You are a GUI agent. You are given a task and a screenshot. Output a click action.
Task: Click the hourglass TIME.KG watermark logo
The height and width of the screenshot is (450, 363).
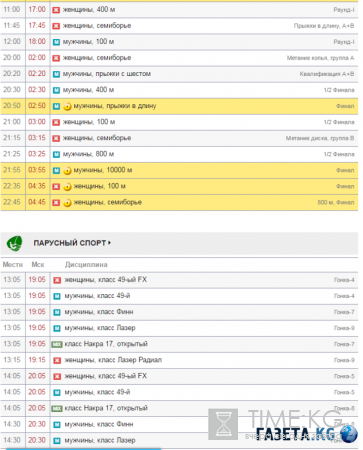click(223, 424)
